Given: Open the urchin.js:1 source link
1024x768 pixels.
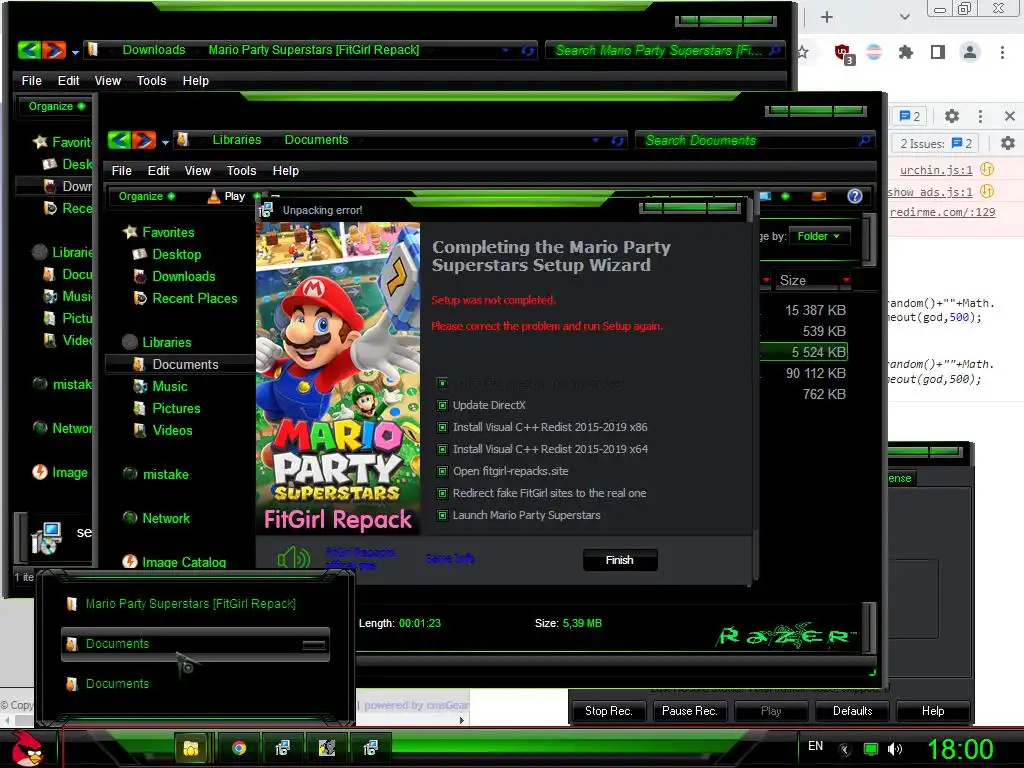Looking at the screenshot, I should pos(936,170).
